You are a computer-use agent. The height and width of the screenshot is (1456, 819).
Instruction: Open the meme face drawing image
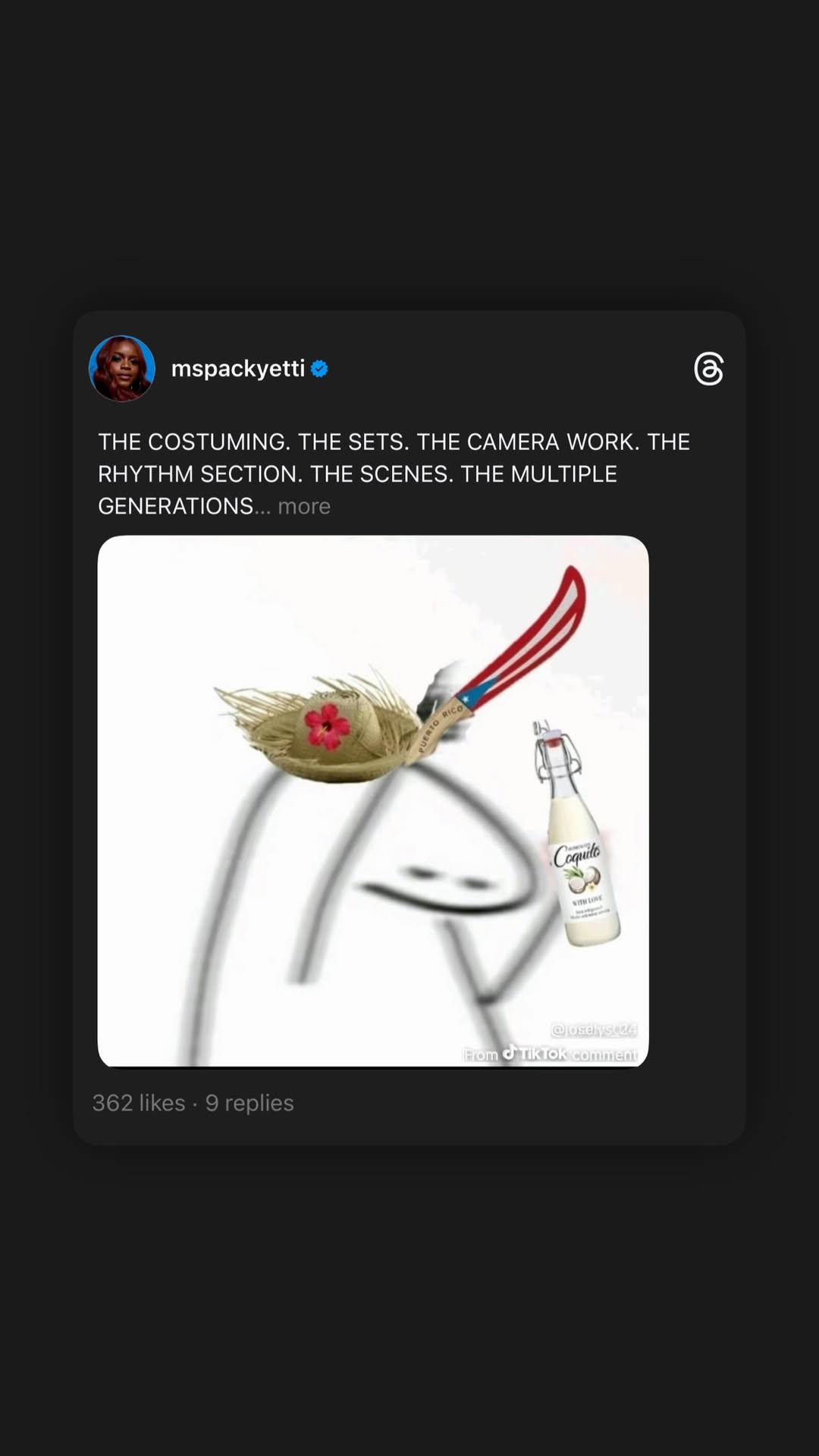coord(373,801)
